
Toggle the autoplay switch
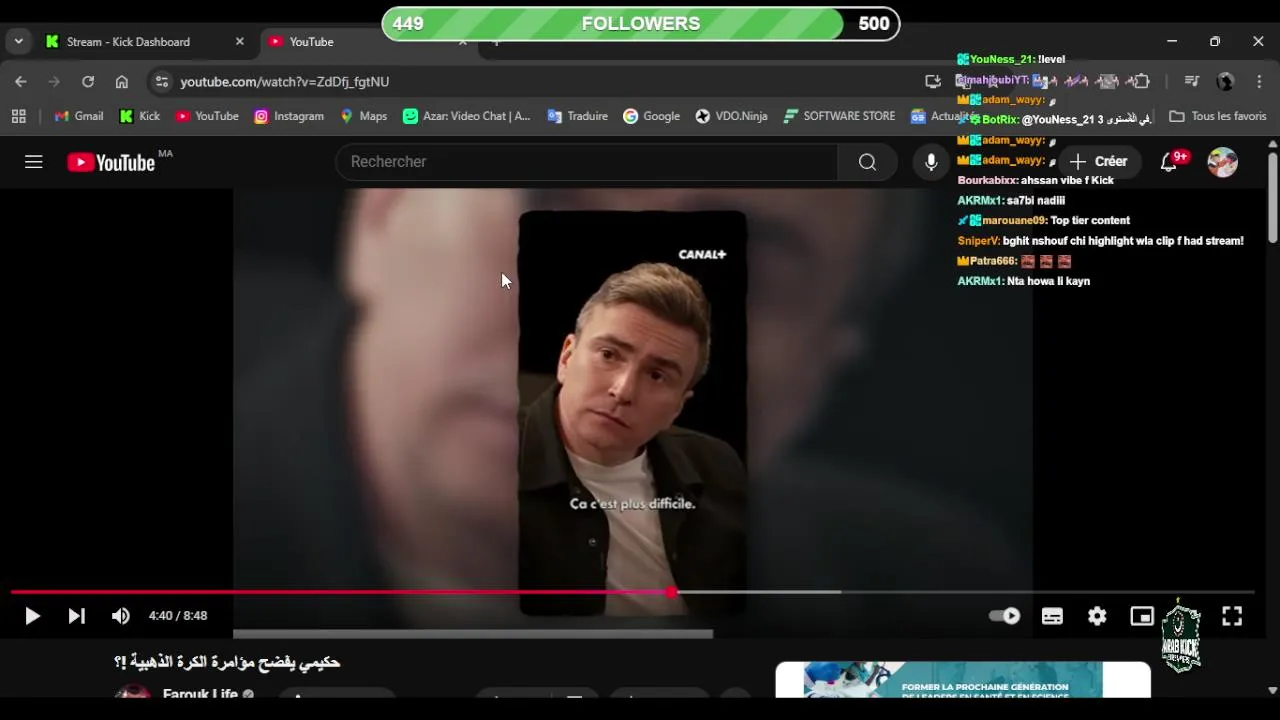(x=1004, y=616)
